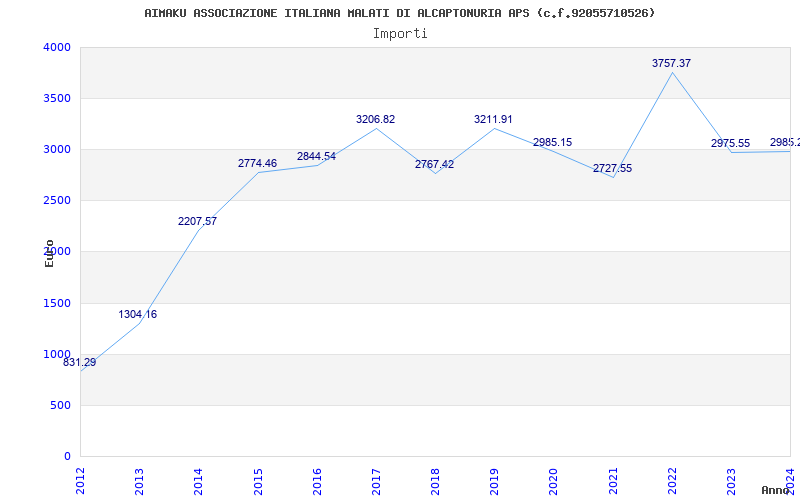The height and width of the screenshot is (500, 800).
Task: Select the 3757.37 peak data label
Action: pyautogui.click(x=671, y=63)
